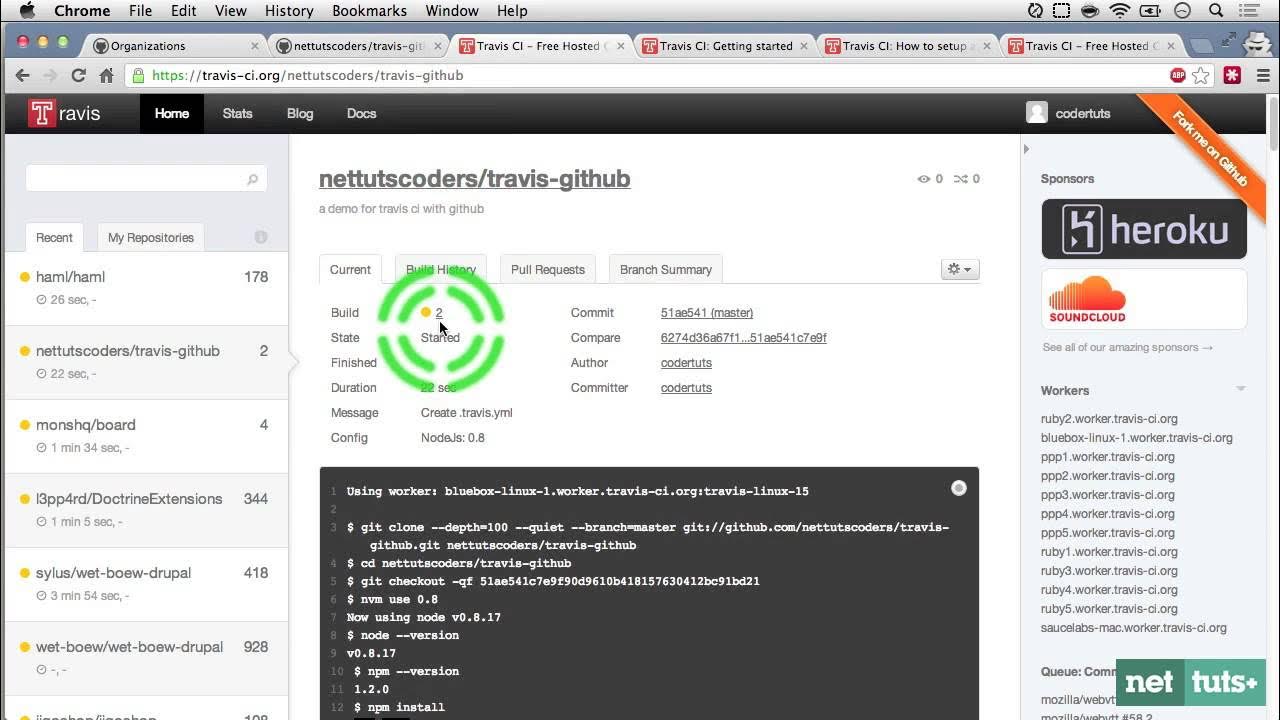1280x720 pixels.
Task: Switch to Travis CI: Getting started tab
Action: point(727,46)
